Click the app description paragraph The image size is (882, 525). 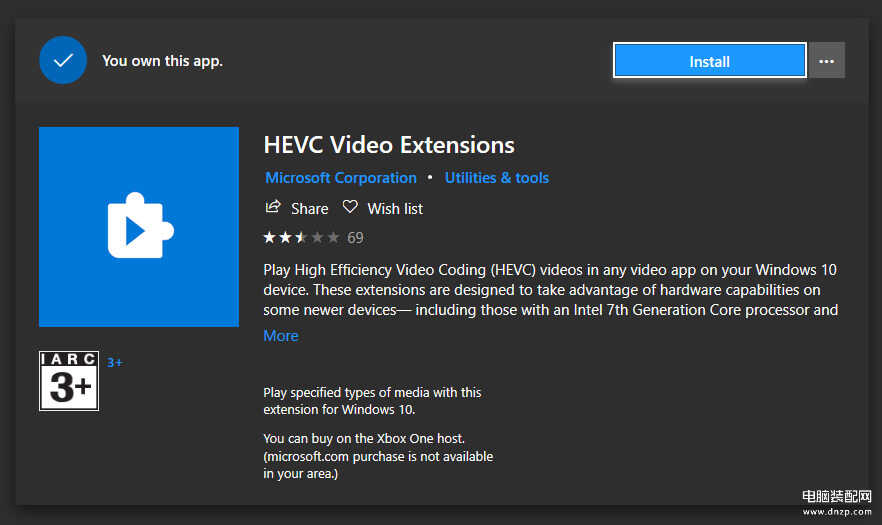click(551, 290)
